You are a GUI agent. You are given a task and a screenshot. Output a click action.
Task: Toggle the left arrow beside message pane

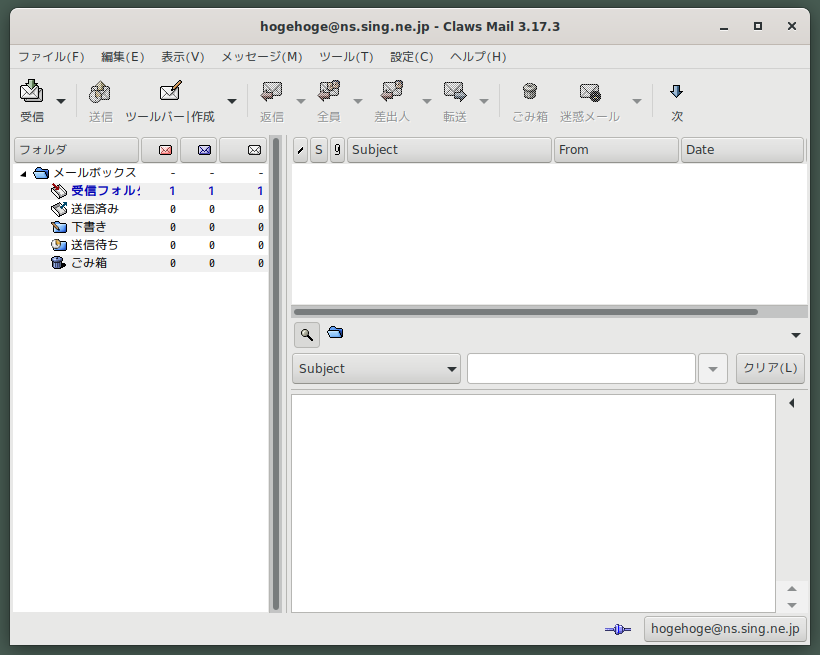792,403
